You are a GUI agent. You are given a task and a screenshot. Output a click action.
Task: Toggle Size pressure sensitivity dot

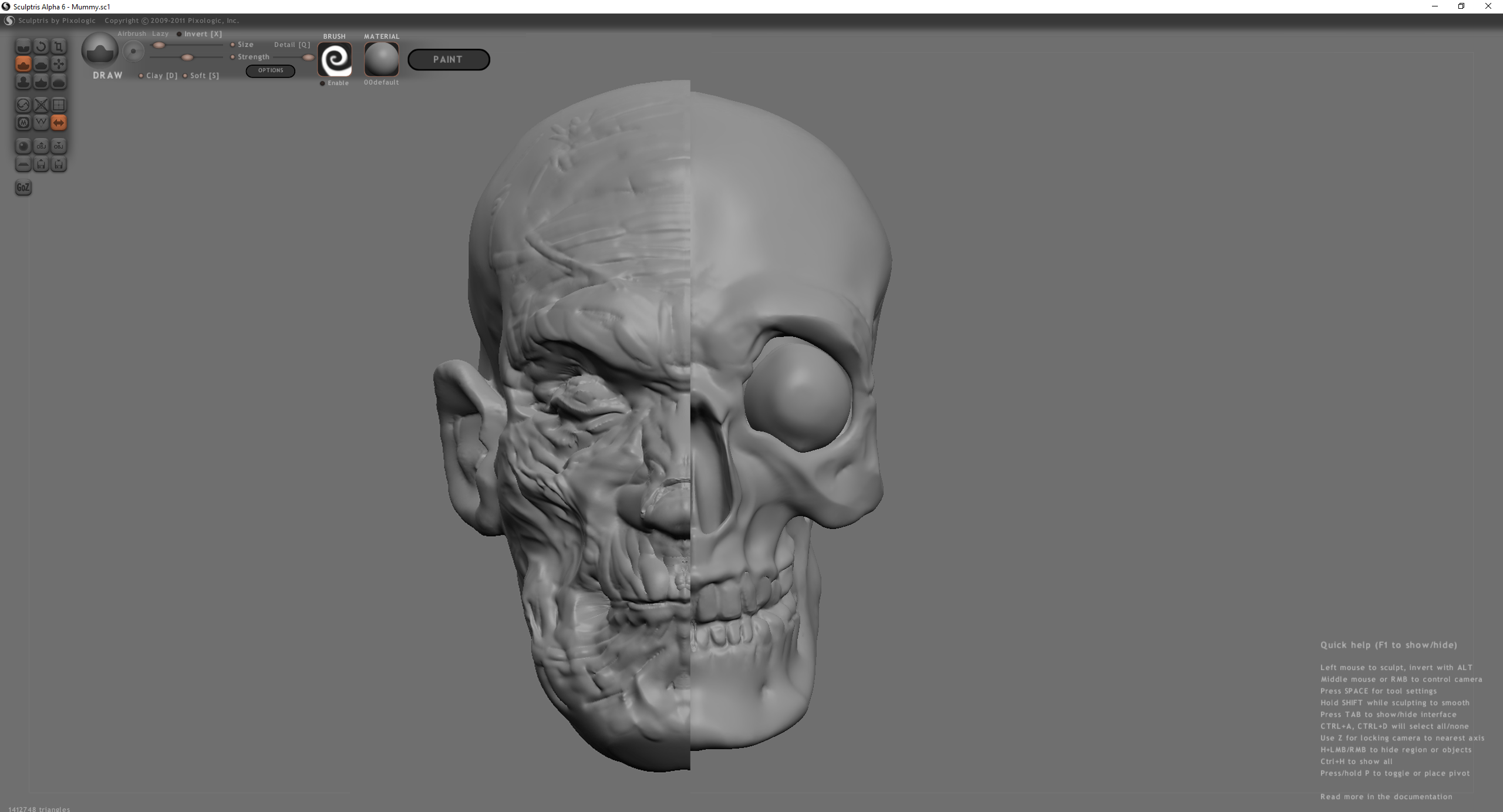click(x=232, y=45)
